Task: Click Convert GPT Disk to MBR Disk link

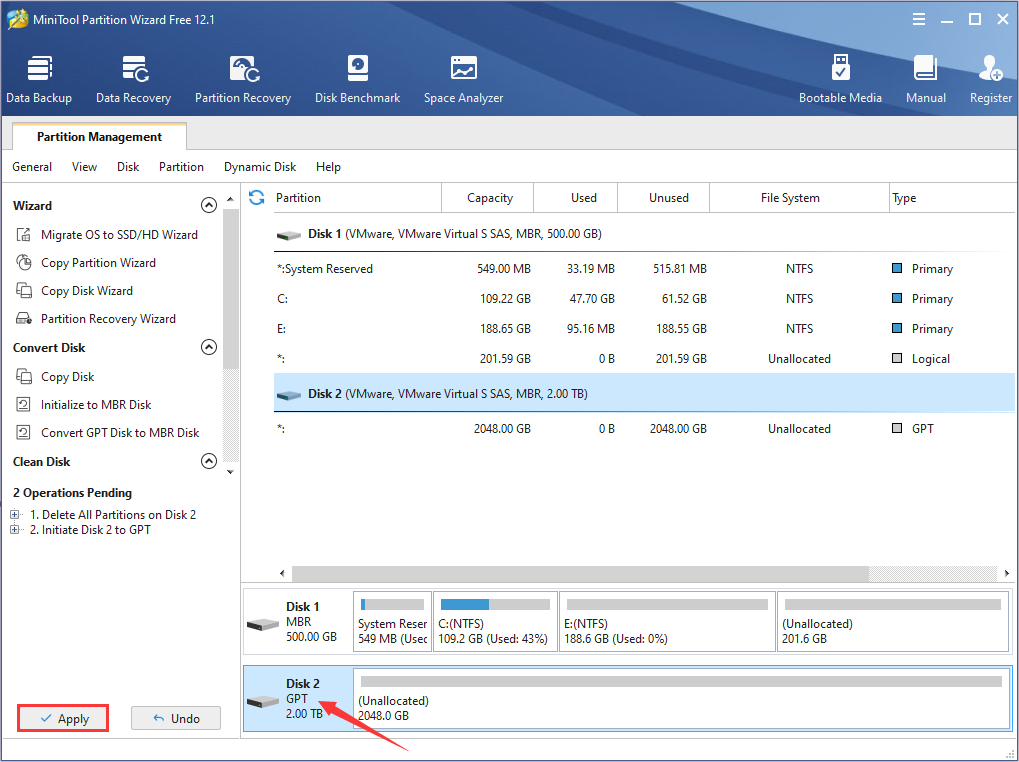Action: point(120,433)
